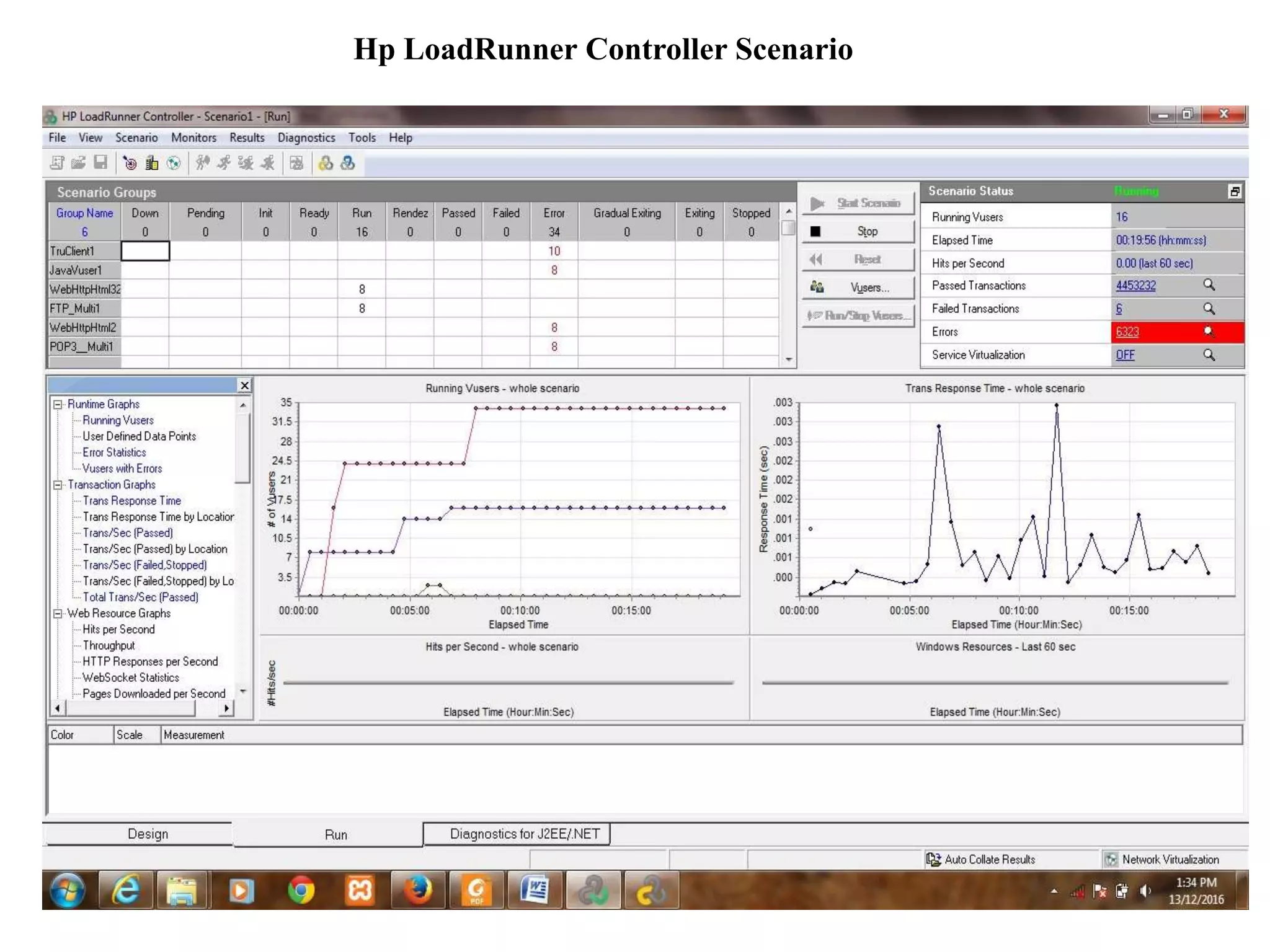Click magnifier beside Passed Transactions
The image size is (1270, 952).
pyautogui.click(x=1209, y=285)
